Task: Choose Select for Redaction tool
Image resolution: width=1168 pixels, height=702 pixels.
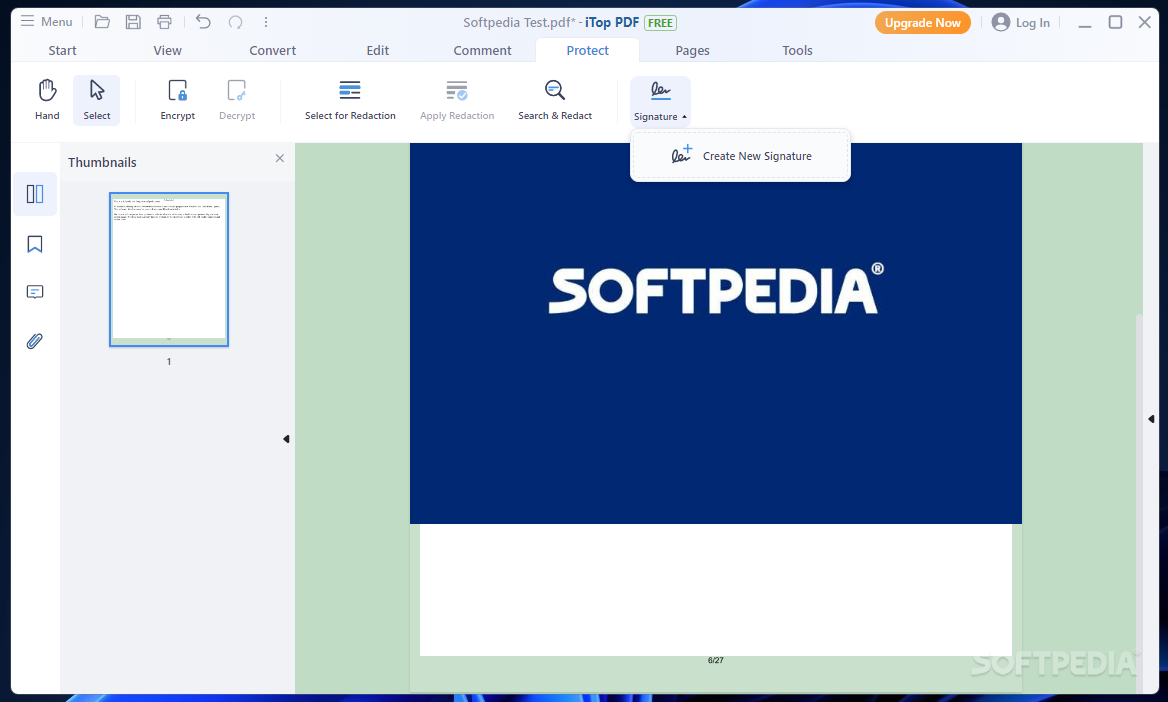Action: coord(350,100)
